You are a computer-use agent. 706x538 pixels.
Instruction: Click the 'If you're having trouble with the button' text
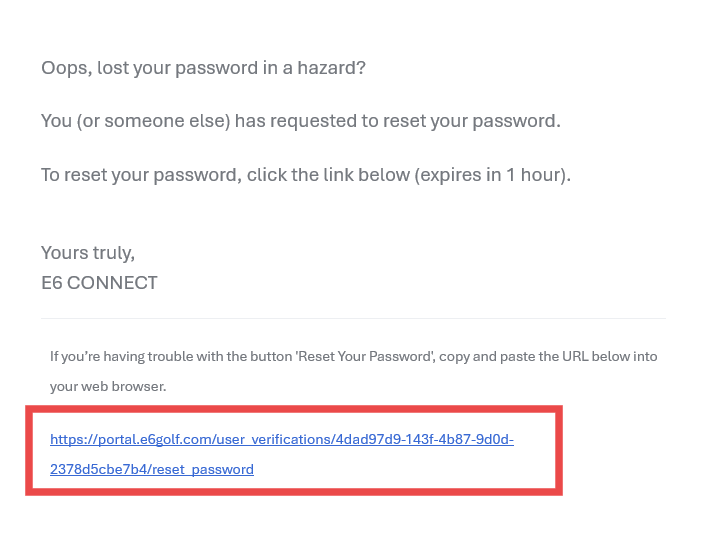(x=171, y=357)
